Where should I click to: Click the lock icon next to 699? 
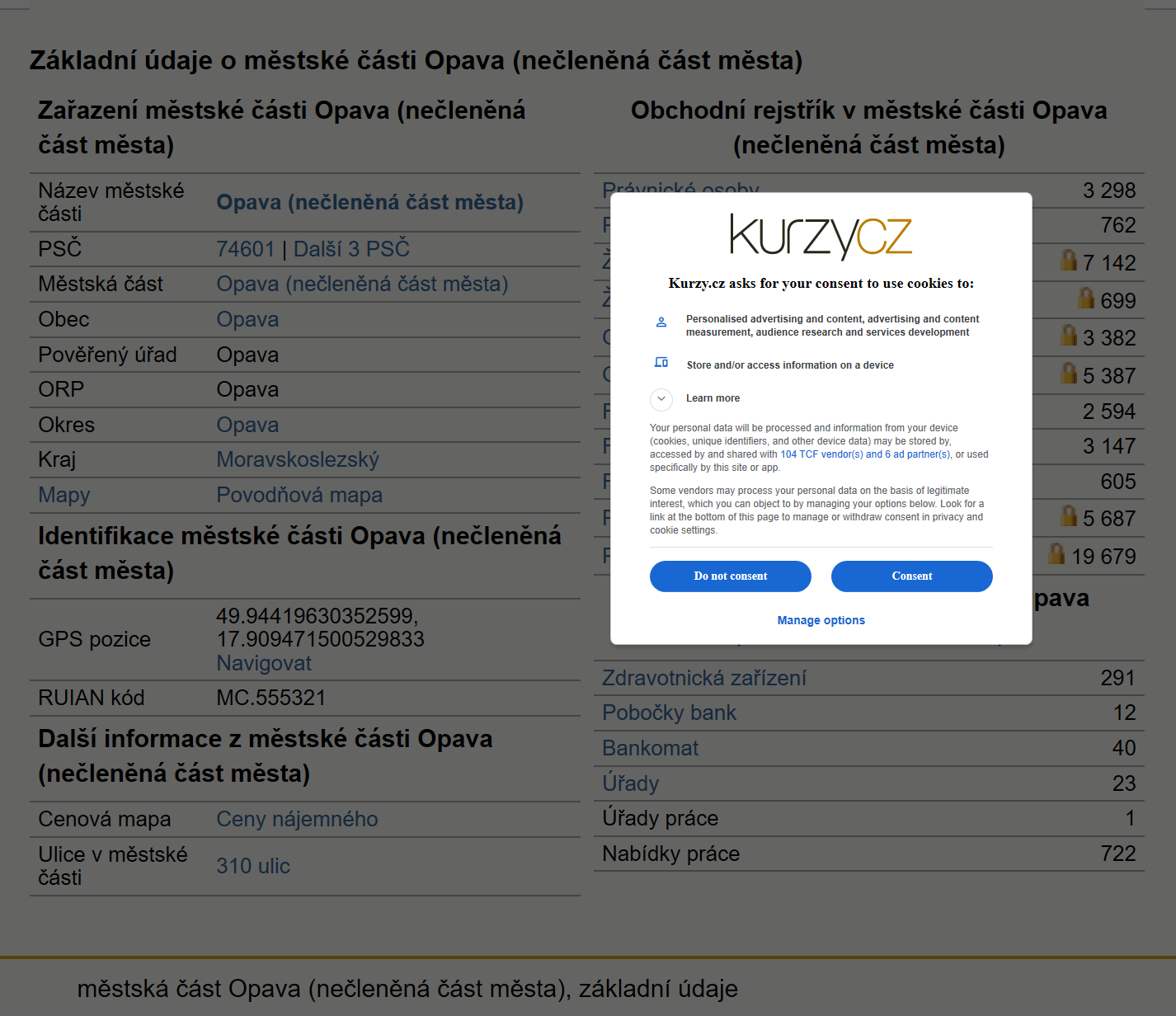1087,299
